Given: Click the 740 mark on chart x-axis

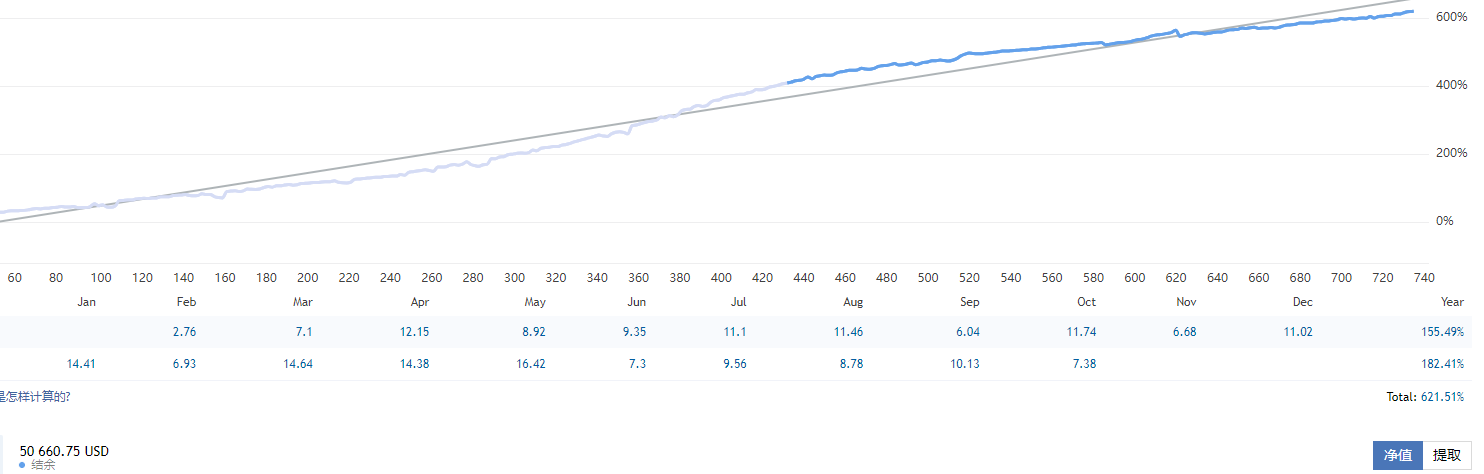Looking at the screenshot, I should point(1424,278).
